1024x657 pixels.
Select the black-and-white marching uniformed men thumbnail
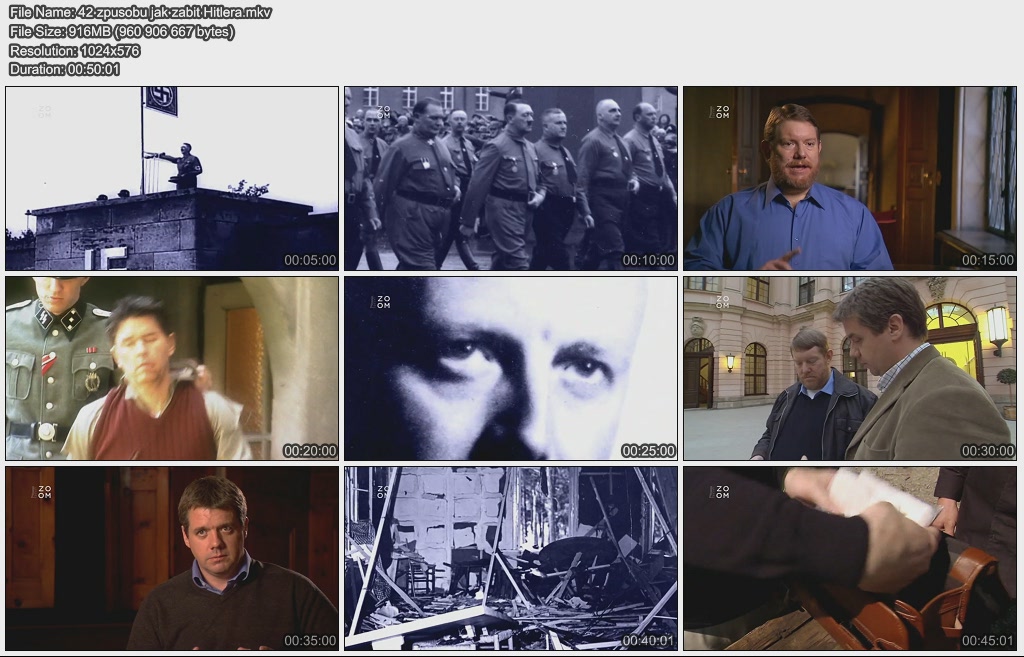tap(510, 178)
